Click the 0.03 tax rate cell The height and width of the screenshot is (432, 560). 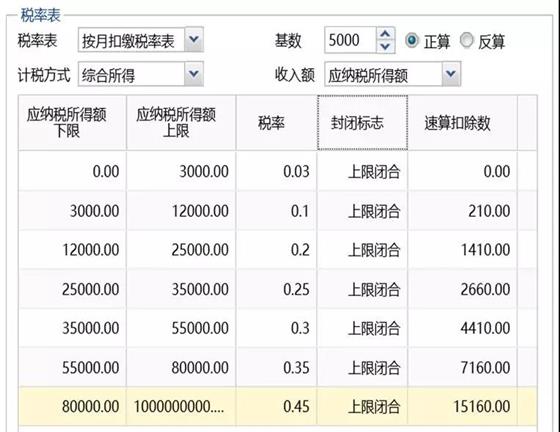click(x=276, y=171)
